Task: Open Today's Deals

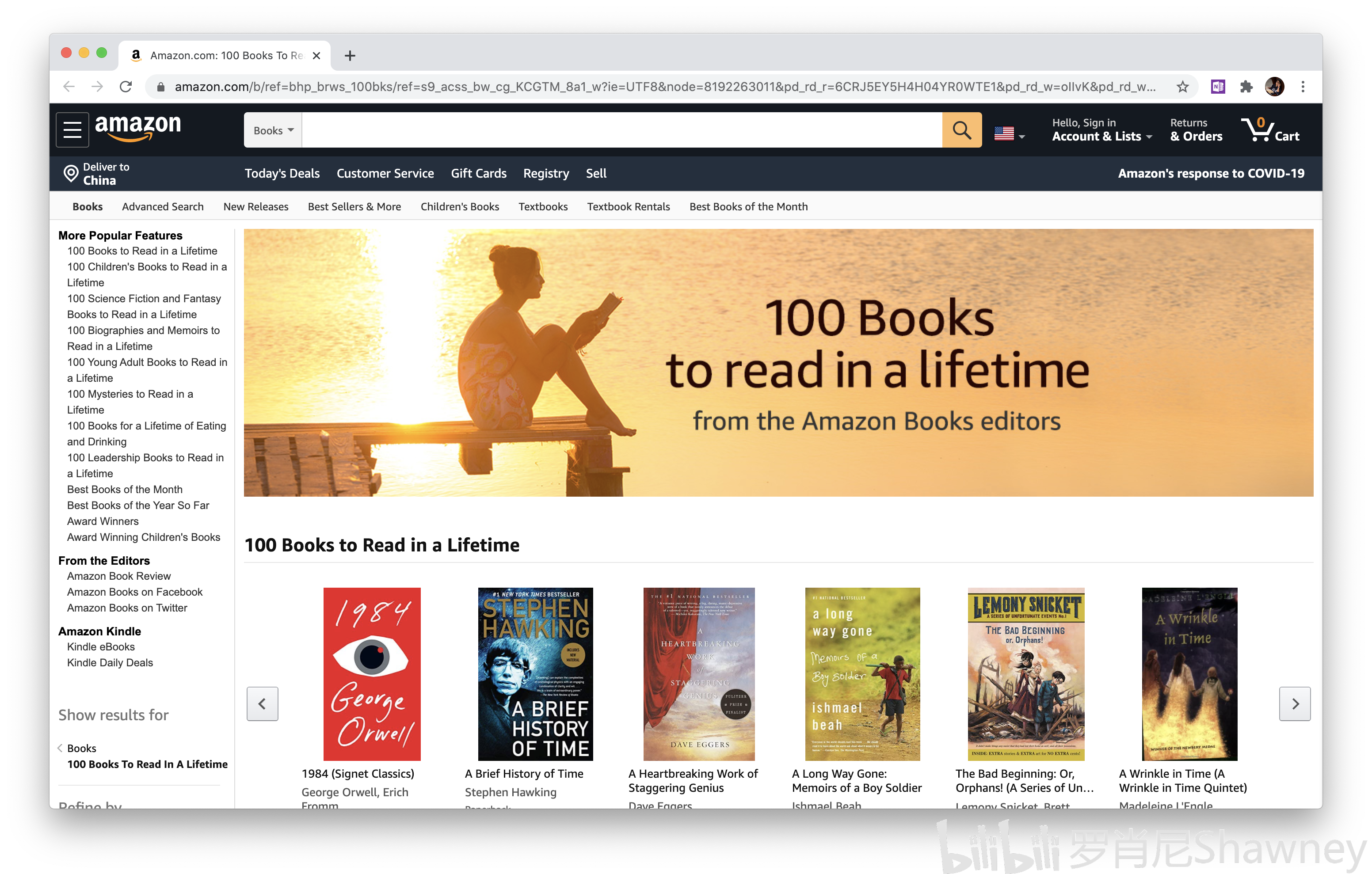Action: tap(282, 173)
